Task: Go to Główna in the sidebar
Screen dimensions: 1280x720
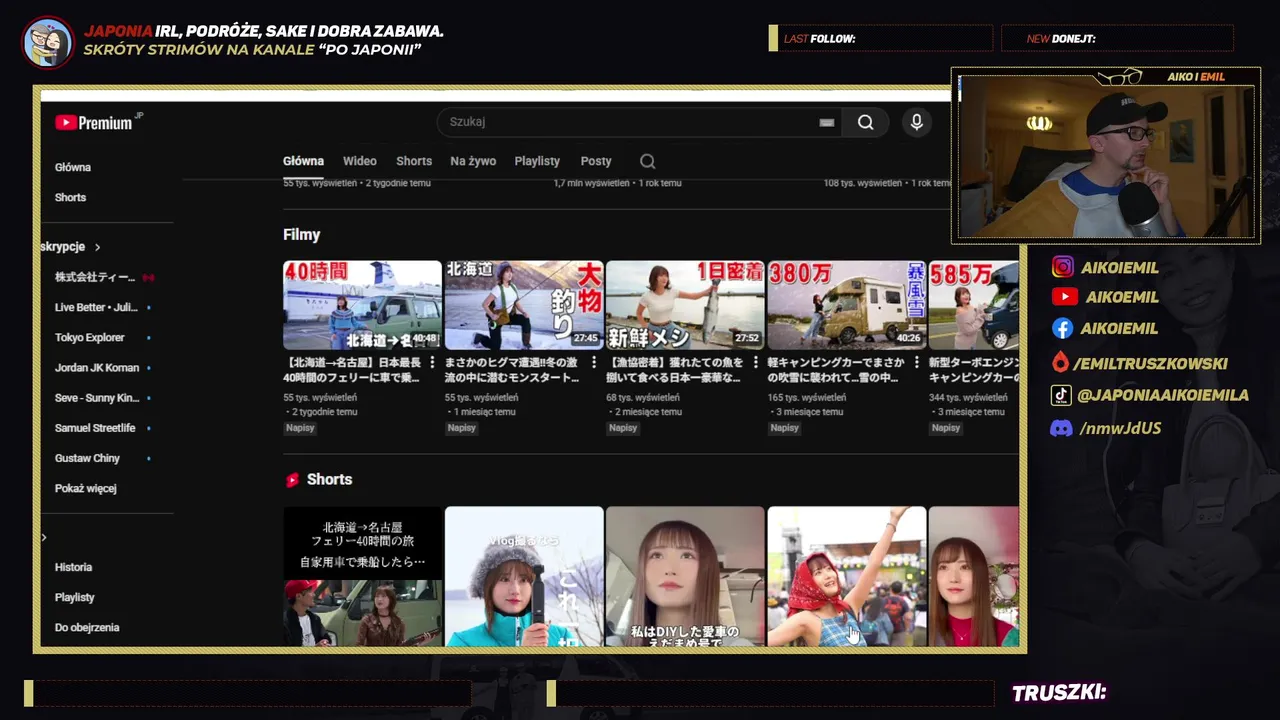Action: pyautogui.click(x=73, y=167)
